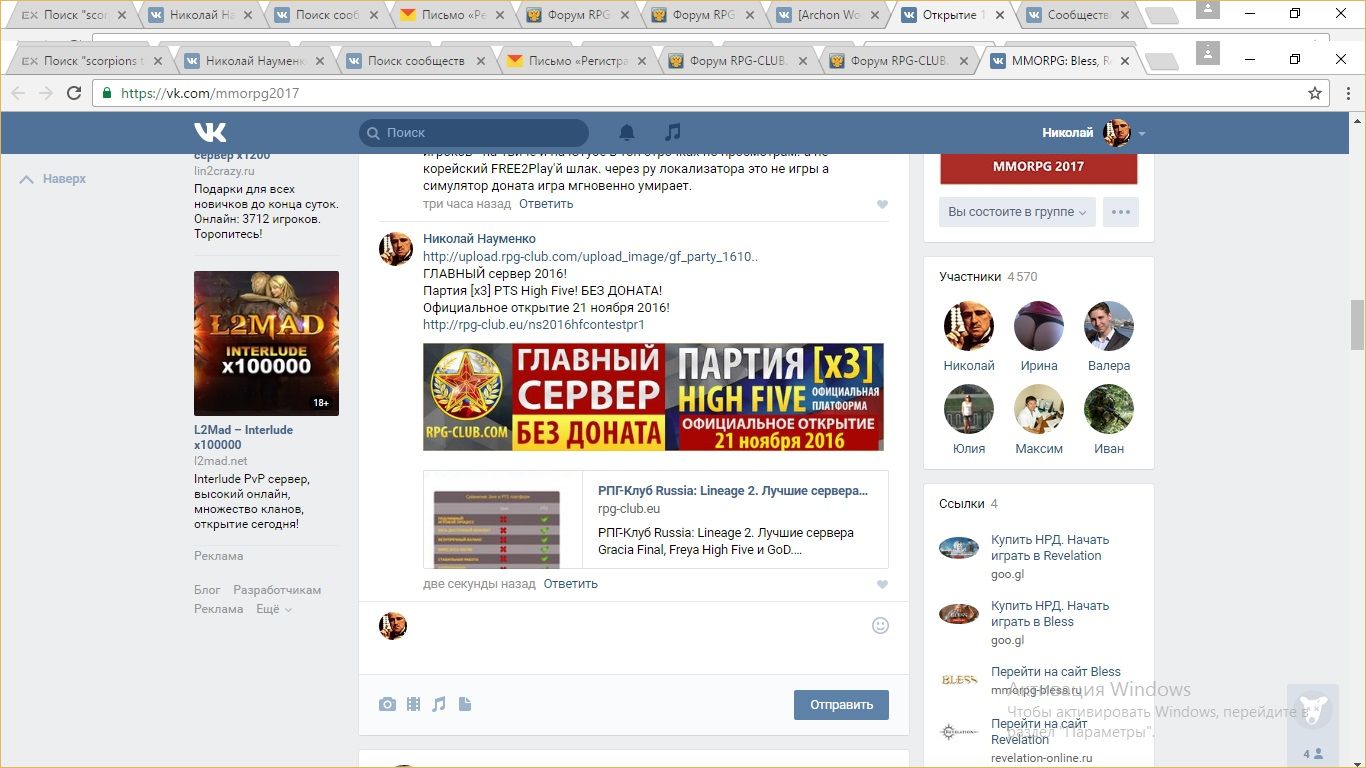The height and width of the screenshot is (768, 1366).
Task: Open the L2Mad – Interlude x100000 ad link
Action: coord(243,437)
